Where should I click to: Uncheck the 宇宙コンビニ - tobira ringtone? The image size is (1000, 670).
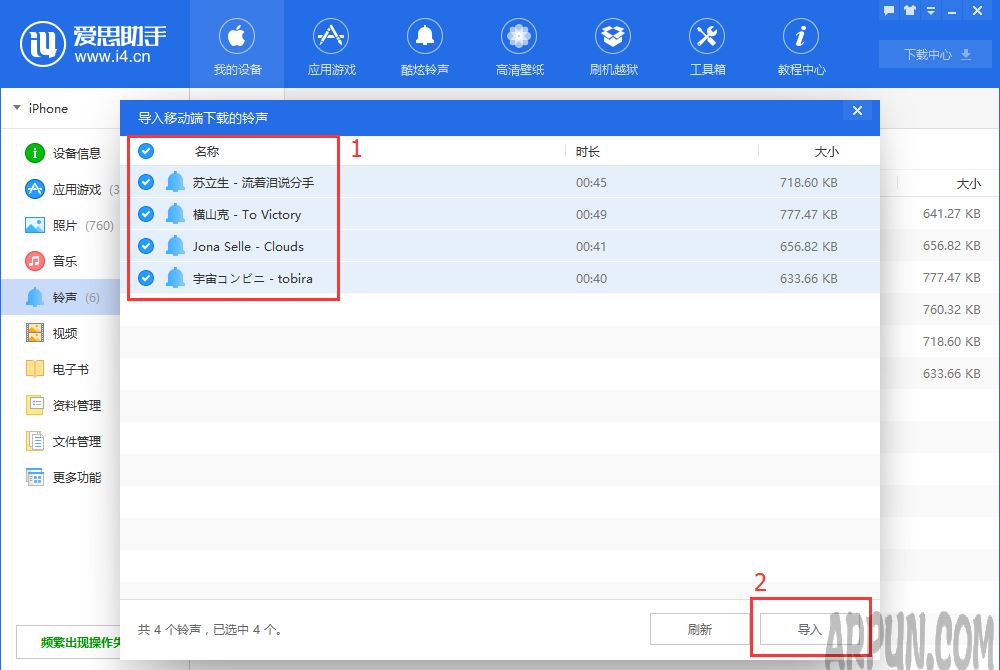[146, 278]
